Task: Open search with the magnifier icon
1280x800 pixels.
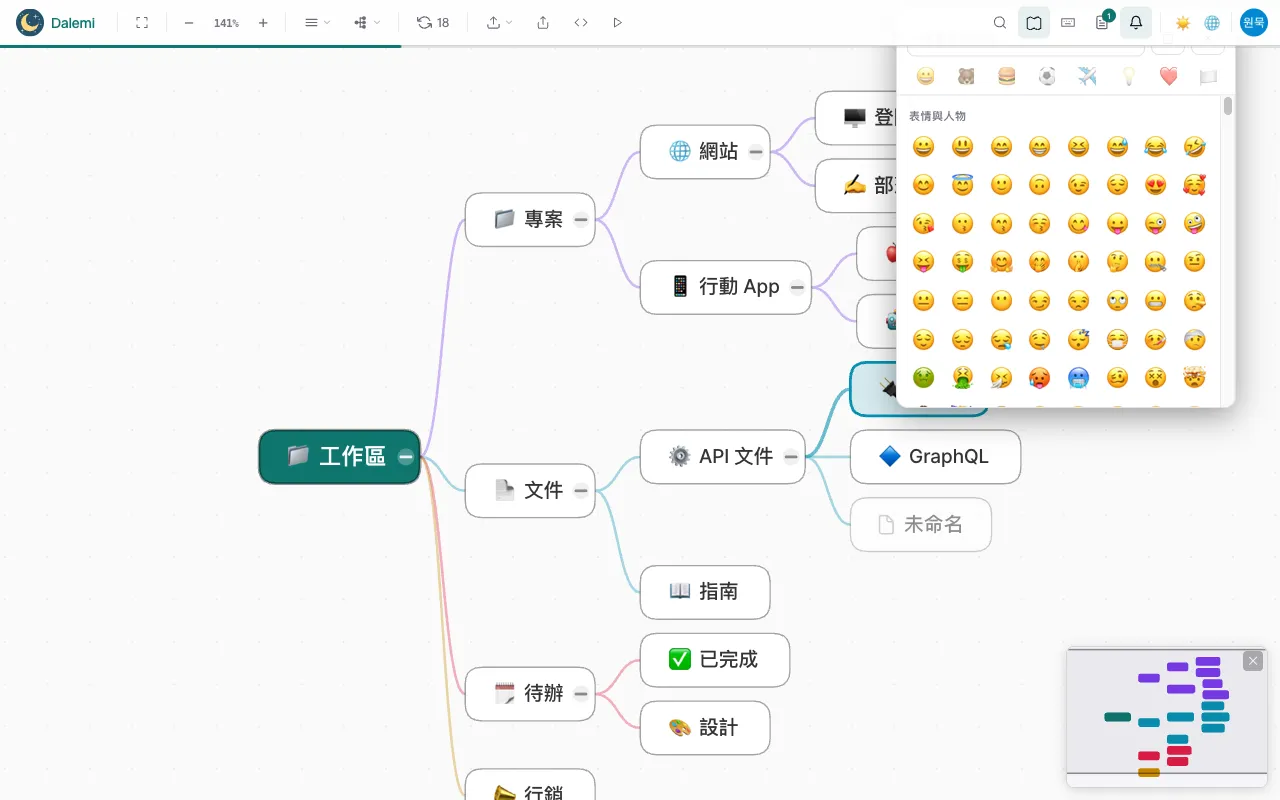Action: click(1000, 22)
